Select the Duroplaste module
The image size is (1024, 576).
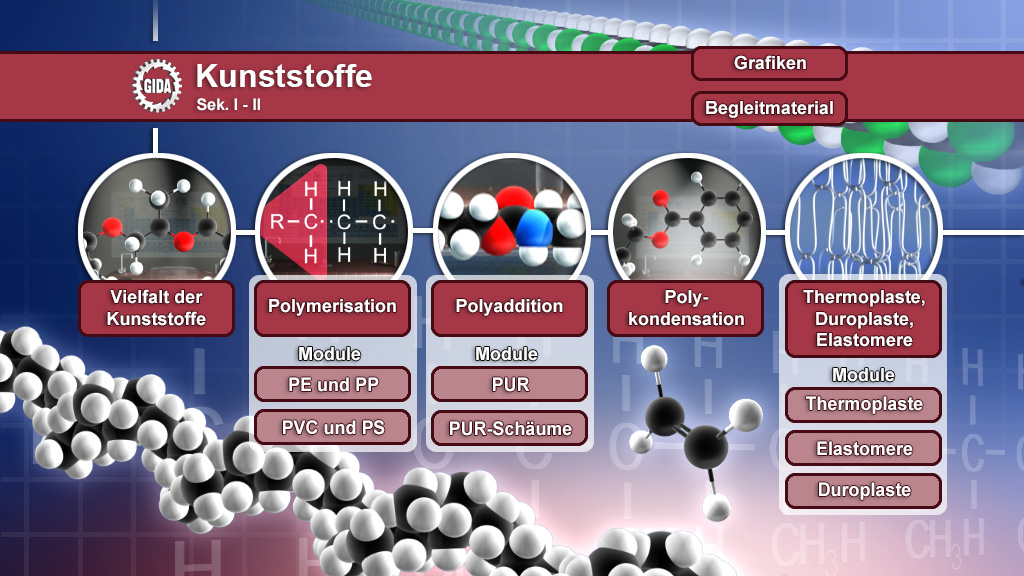(863, 491)
